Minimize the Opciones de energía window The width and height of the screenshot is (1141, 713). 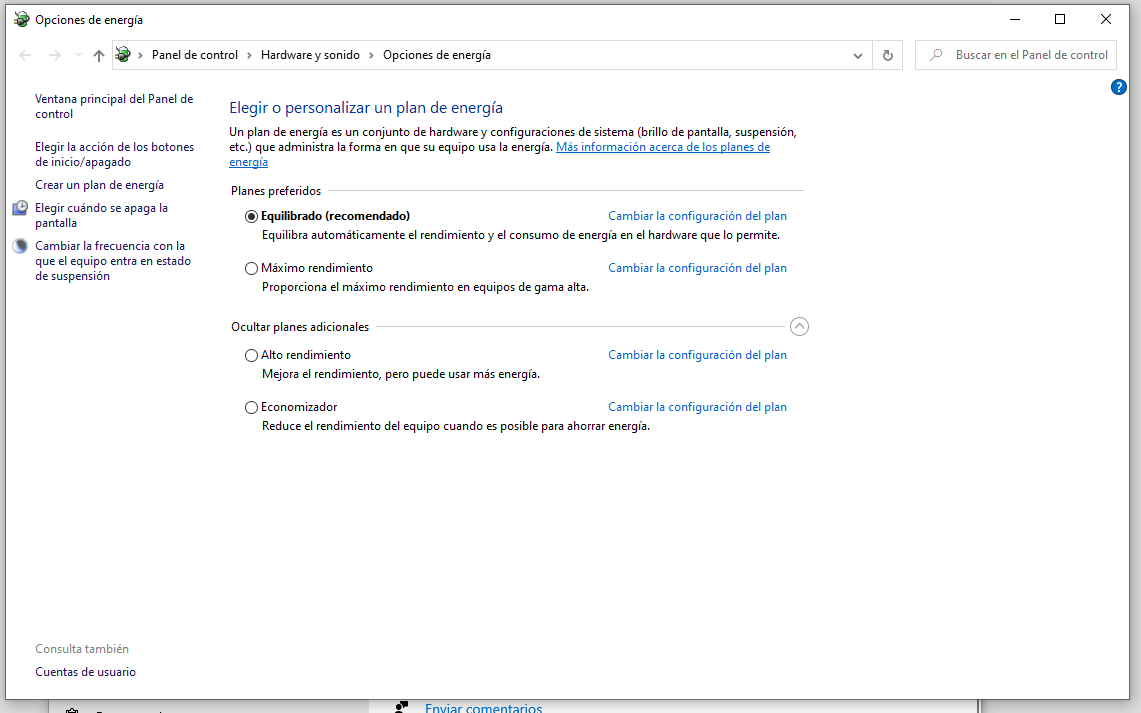(x=1015, y=20)
